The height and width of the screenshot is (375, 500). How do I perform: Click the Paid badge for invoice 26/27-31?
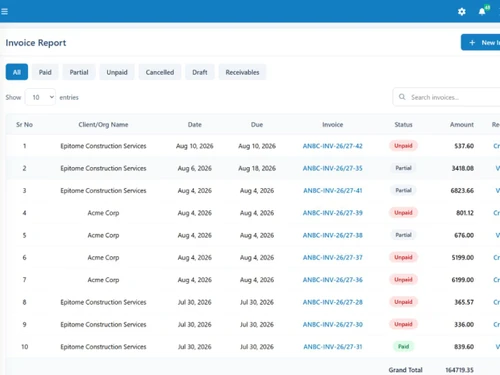pyautogui.click(x=403, y=347)
